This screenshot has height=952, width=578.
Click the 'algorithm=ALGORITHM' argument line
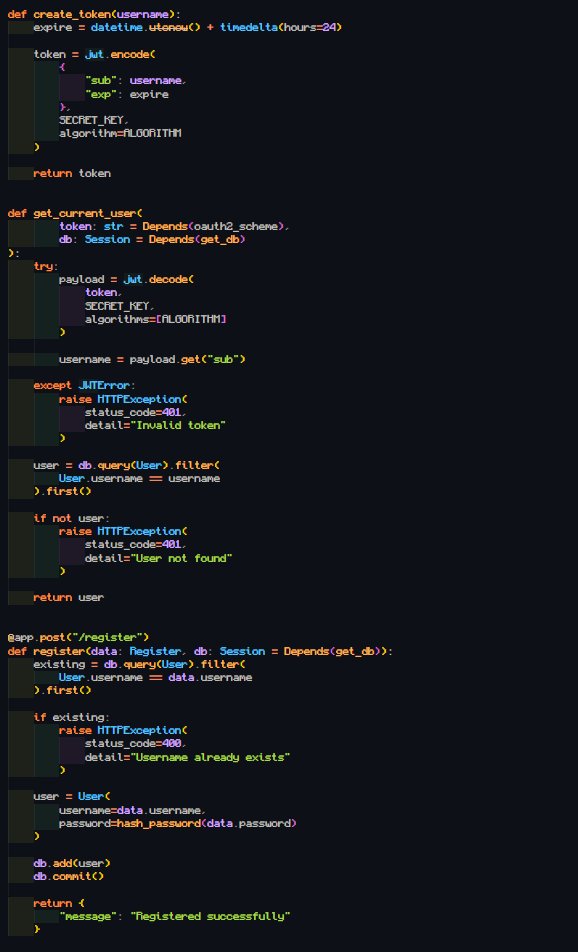[120, 133]
